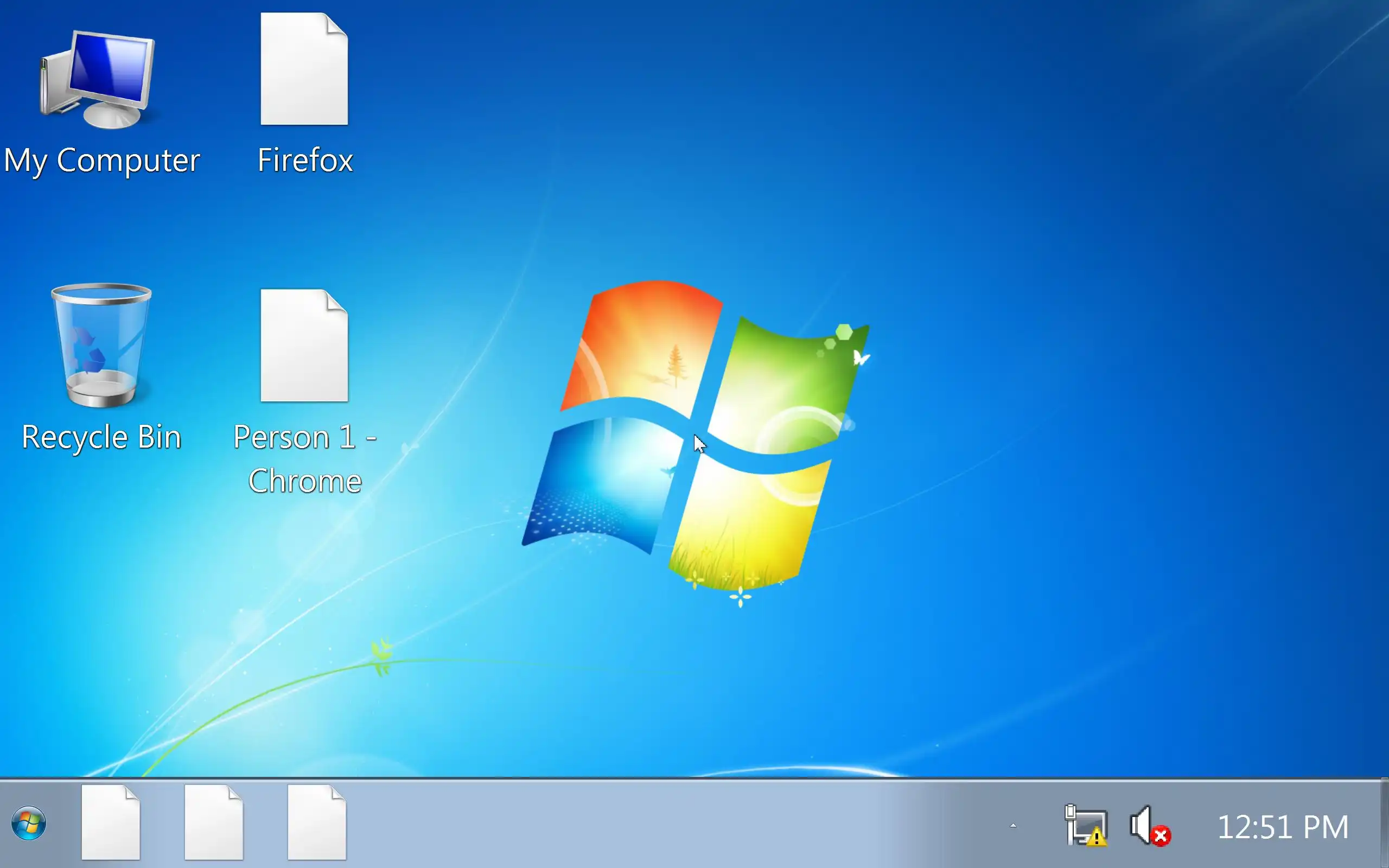Select the Firefox desktop shortcut icon
Viewport: 1389px width, 868px height.
pyautogui.click(x=304, y=69)
